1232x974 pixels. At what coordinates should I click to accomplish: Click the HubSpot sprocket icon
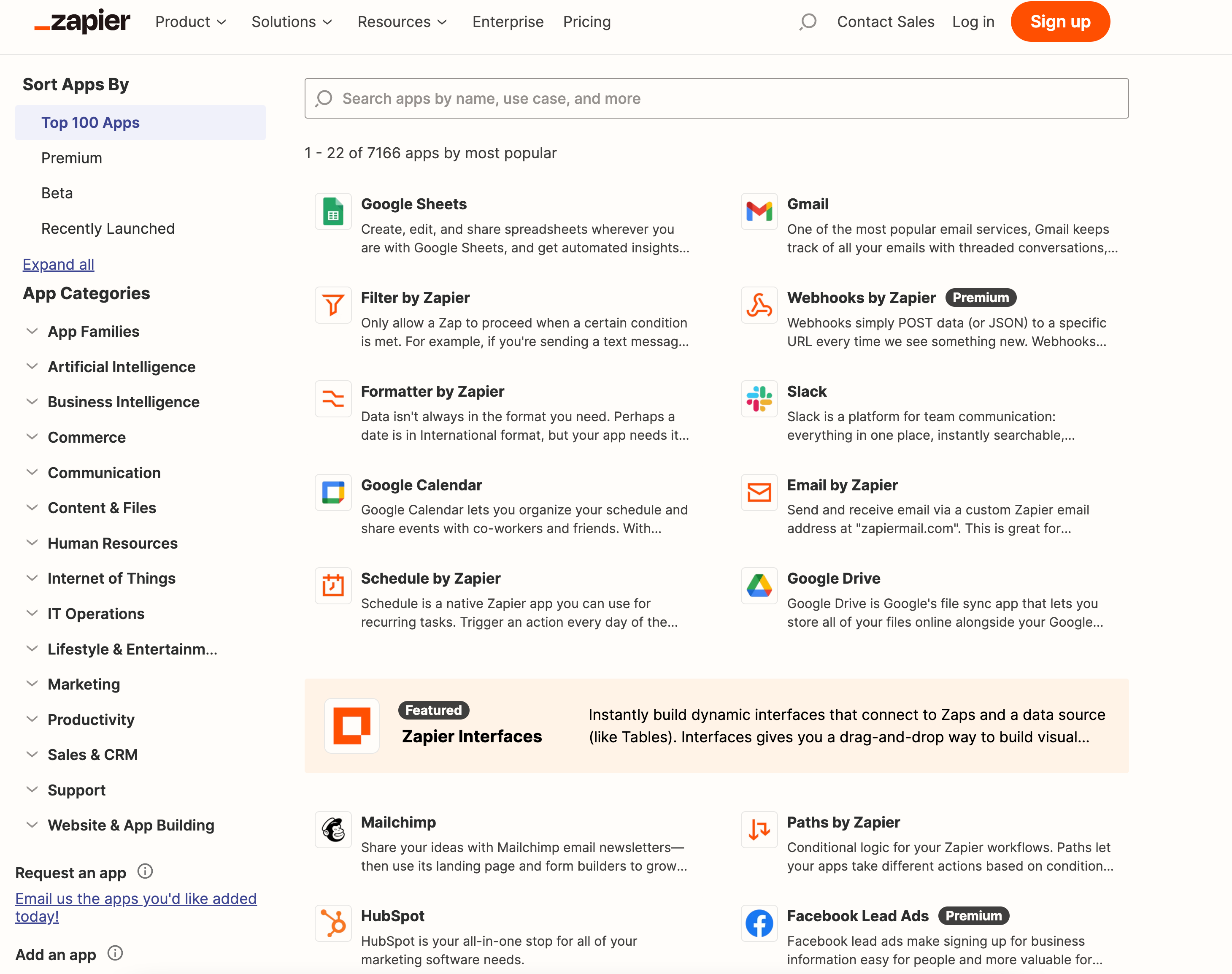point(333,923)
